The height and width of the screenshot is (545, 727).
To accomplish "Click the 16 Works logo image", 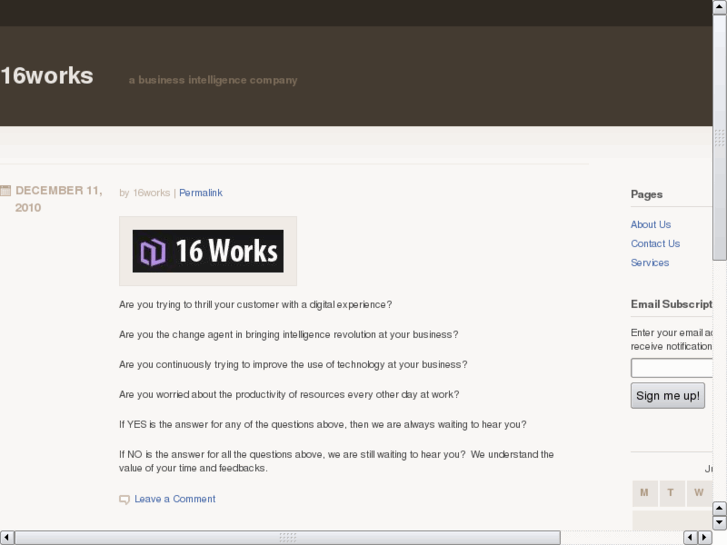I will click(208, 251).
